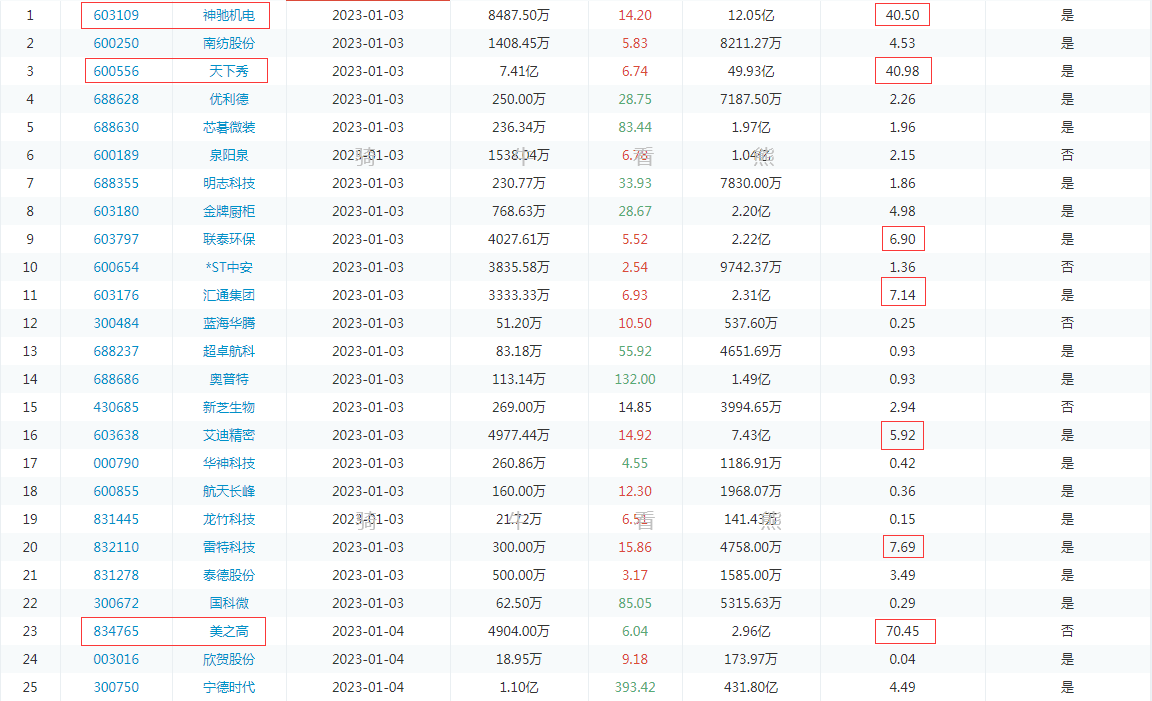Click the 49.93亿 value cell

[x=750, y=71]
